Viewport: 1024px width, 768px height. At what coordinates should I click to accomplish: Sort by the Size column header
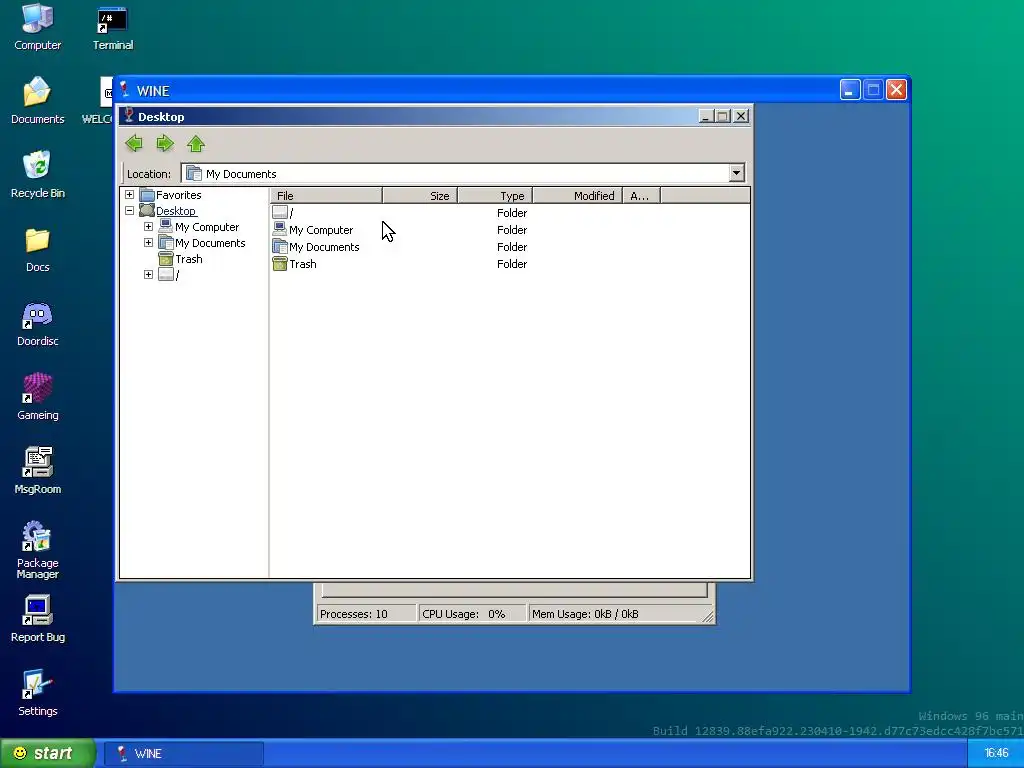(x=420, y=195)
